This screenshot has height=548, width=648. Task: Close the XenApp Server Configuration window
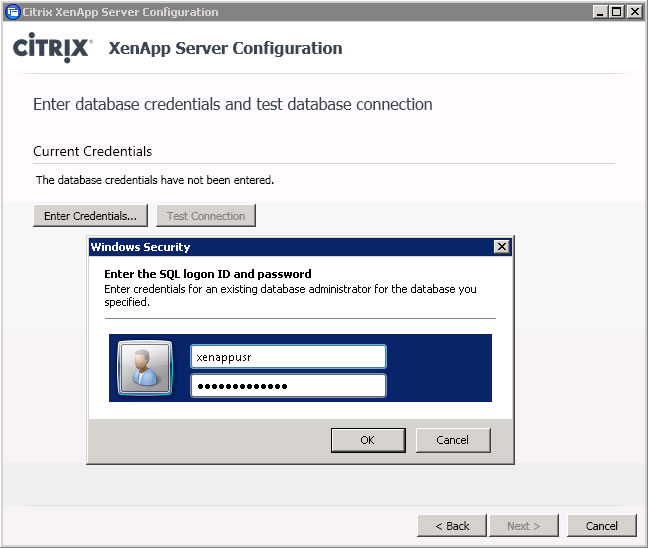634,12
